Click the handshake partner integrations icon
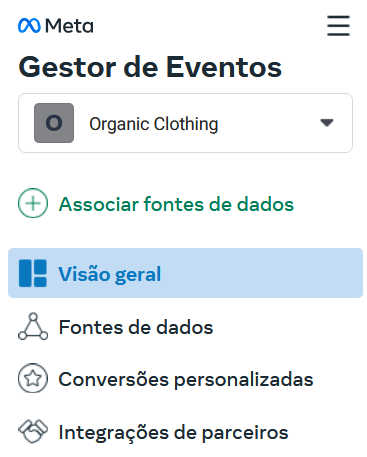The height and width of the screenshot is (457, 367). pyautogui.click(x=33, y=431)
